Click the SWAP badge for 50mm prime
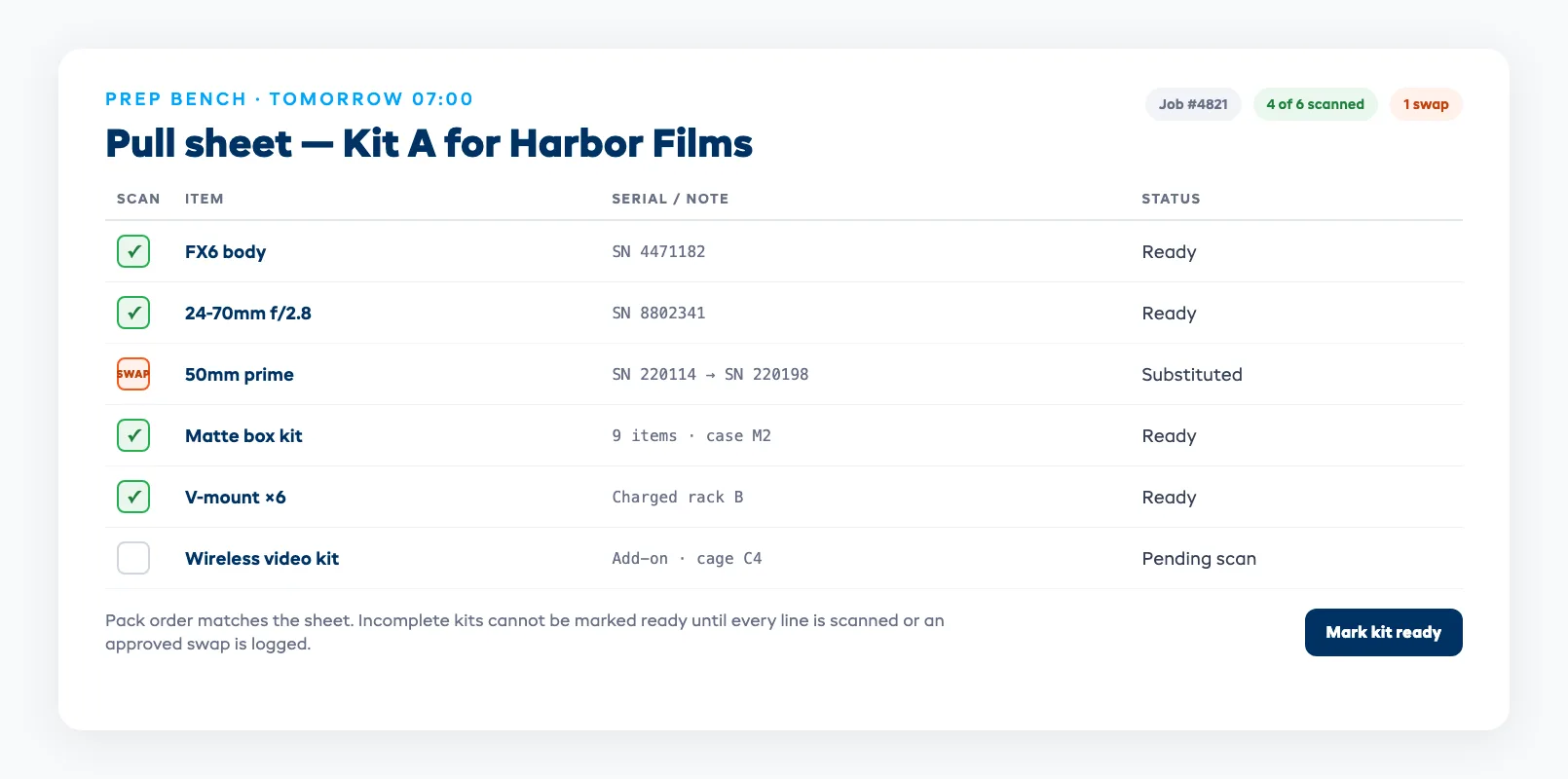This screenshot has width=1568, height=779. coord(133,374)
